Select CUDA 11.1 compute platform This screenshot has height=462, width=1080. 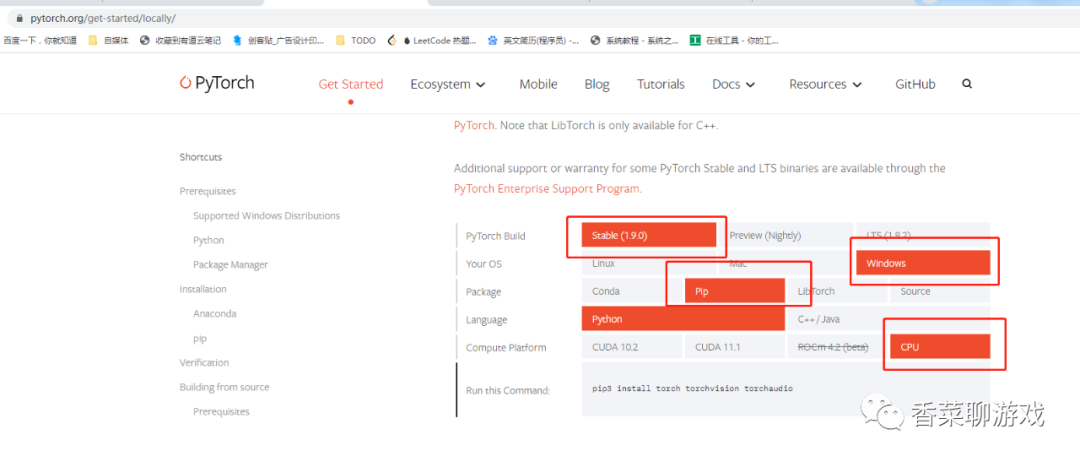pos(735,347)
